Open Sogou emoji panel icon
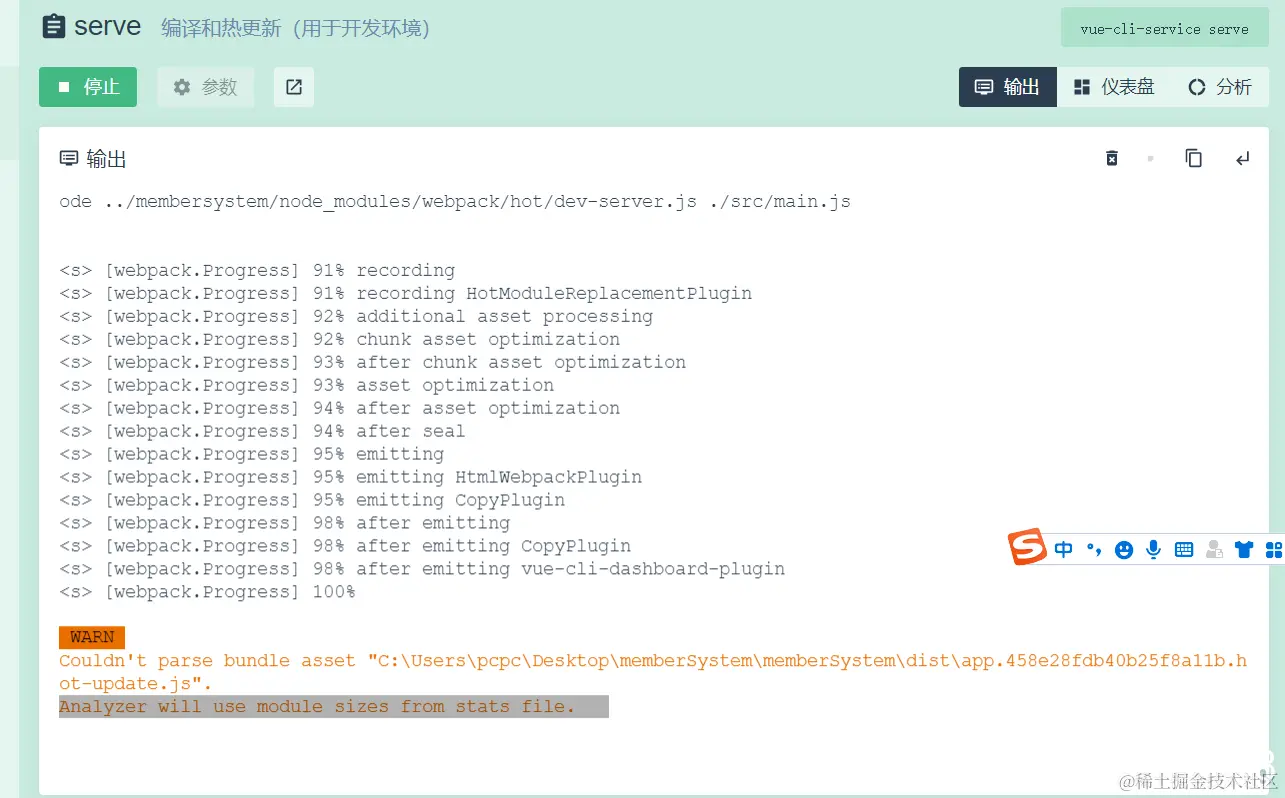 tap(1124, 549)
